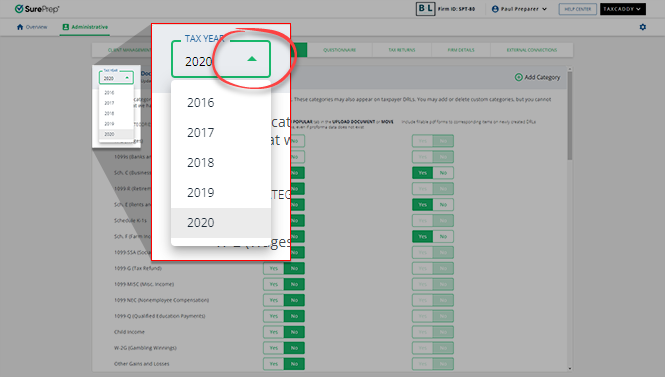Open the Tax Returns tab

402,50
